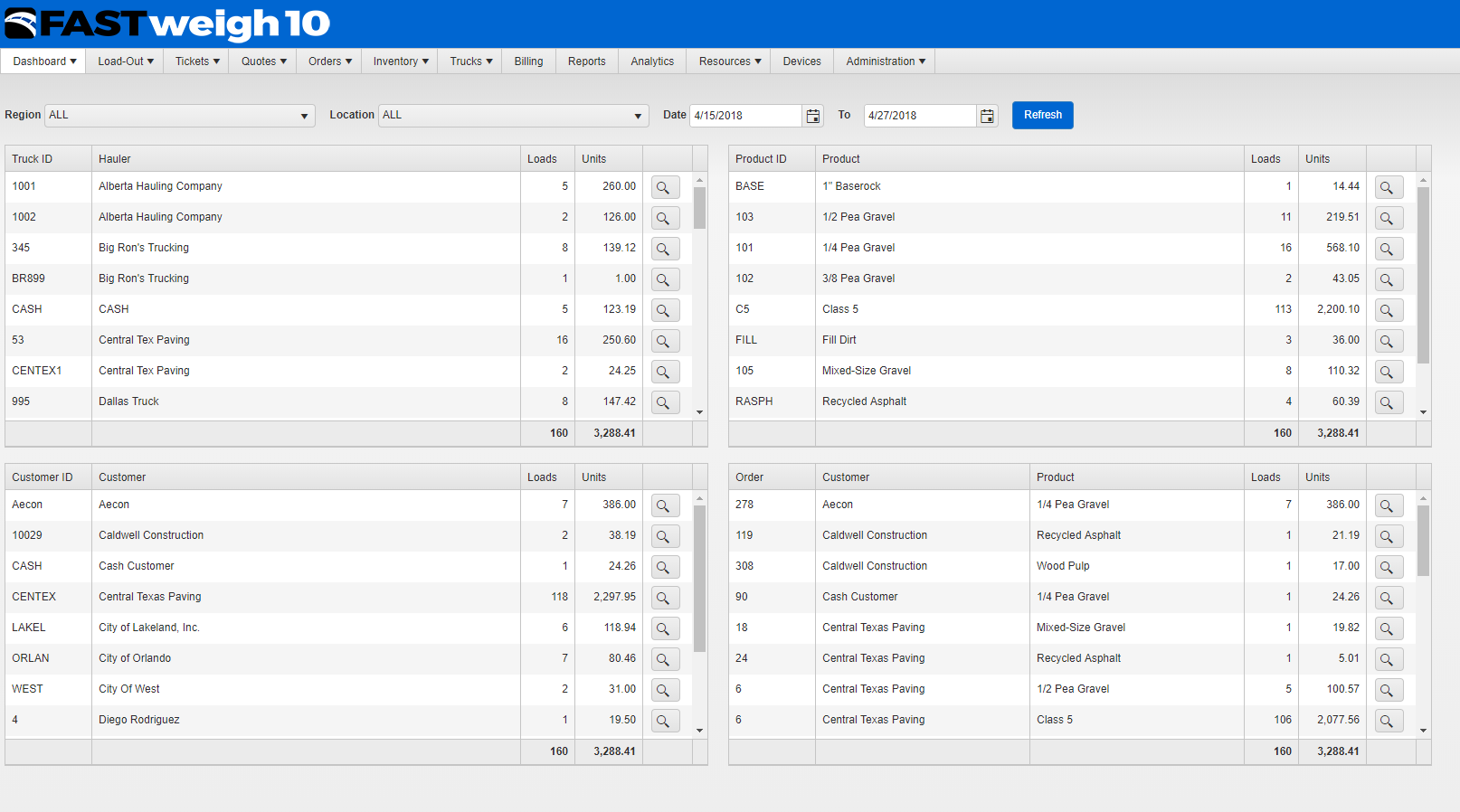Open magnifier for 3/8 Pea Gravel product
The image size is (1460, 812).
pos(1389,279)
